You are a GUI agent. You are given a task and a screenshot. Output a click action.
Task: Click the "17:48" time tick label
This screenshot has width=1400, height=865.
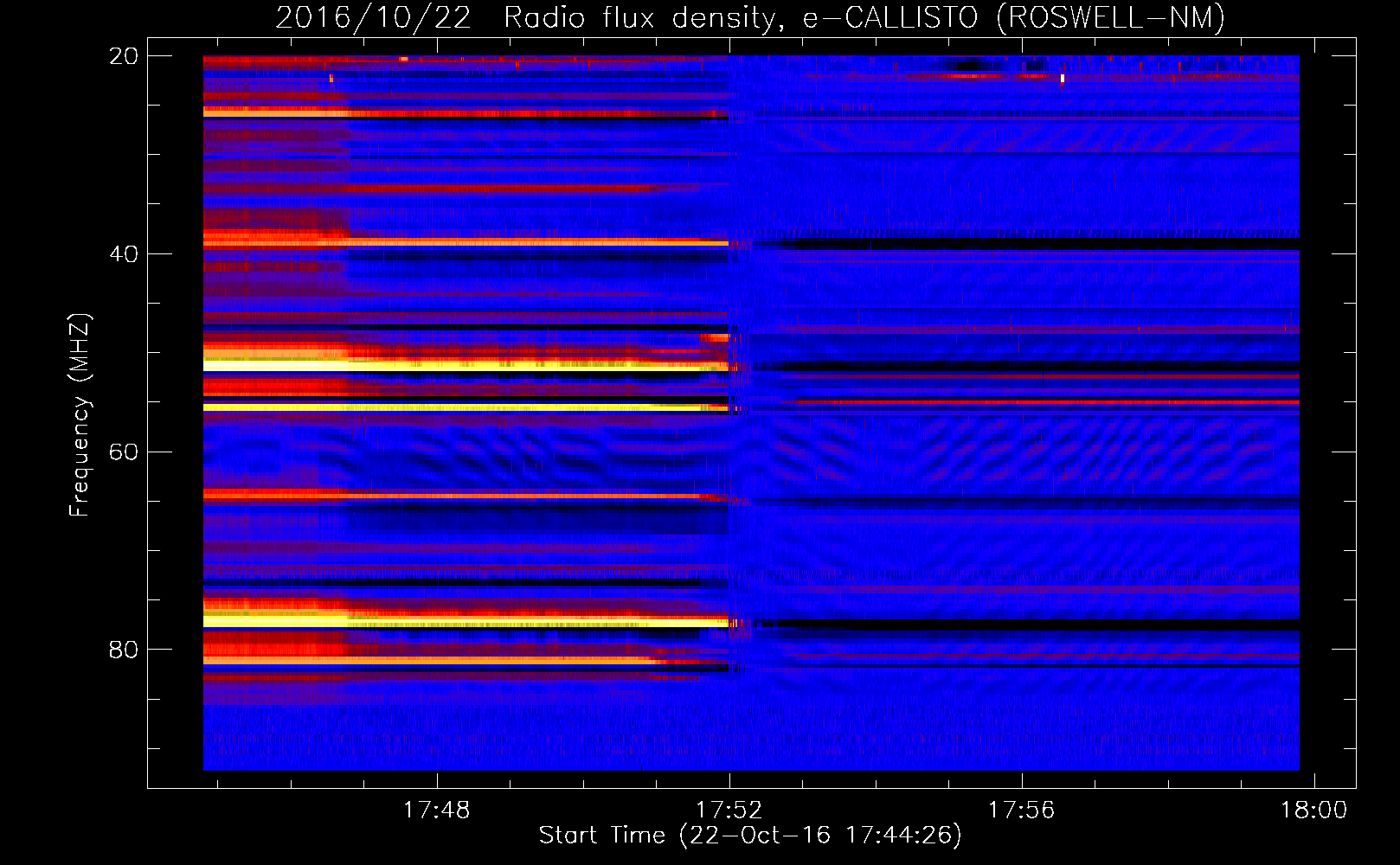coord(437,810)
